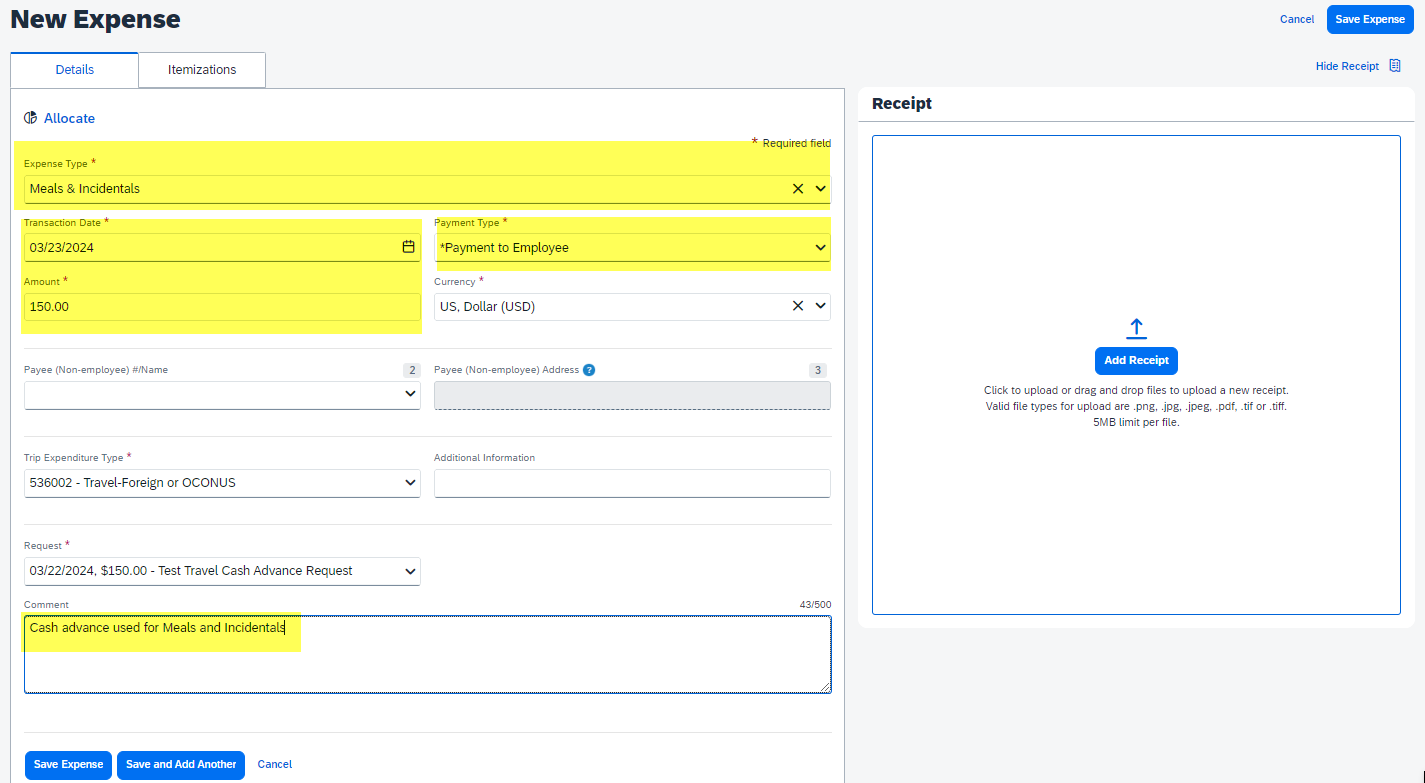Open the Payee (Non-employee) #/Name dropdown
The width and height of the screenshot is (1425, 783).
point(222,395)
